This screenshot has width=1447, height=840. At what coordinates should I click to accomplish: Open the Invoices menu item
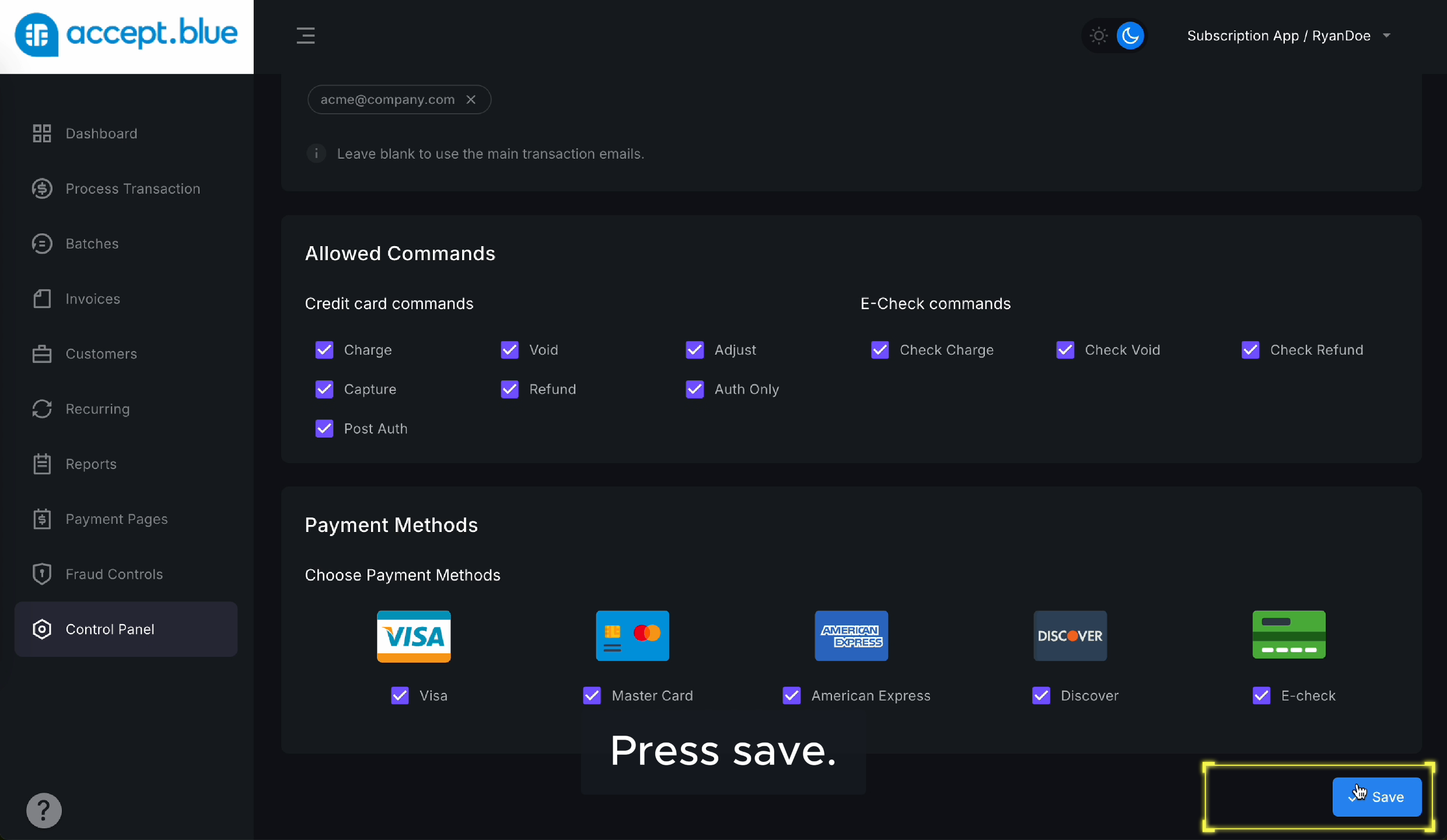(93, 299)
